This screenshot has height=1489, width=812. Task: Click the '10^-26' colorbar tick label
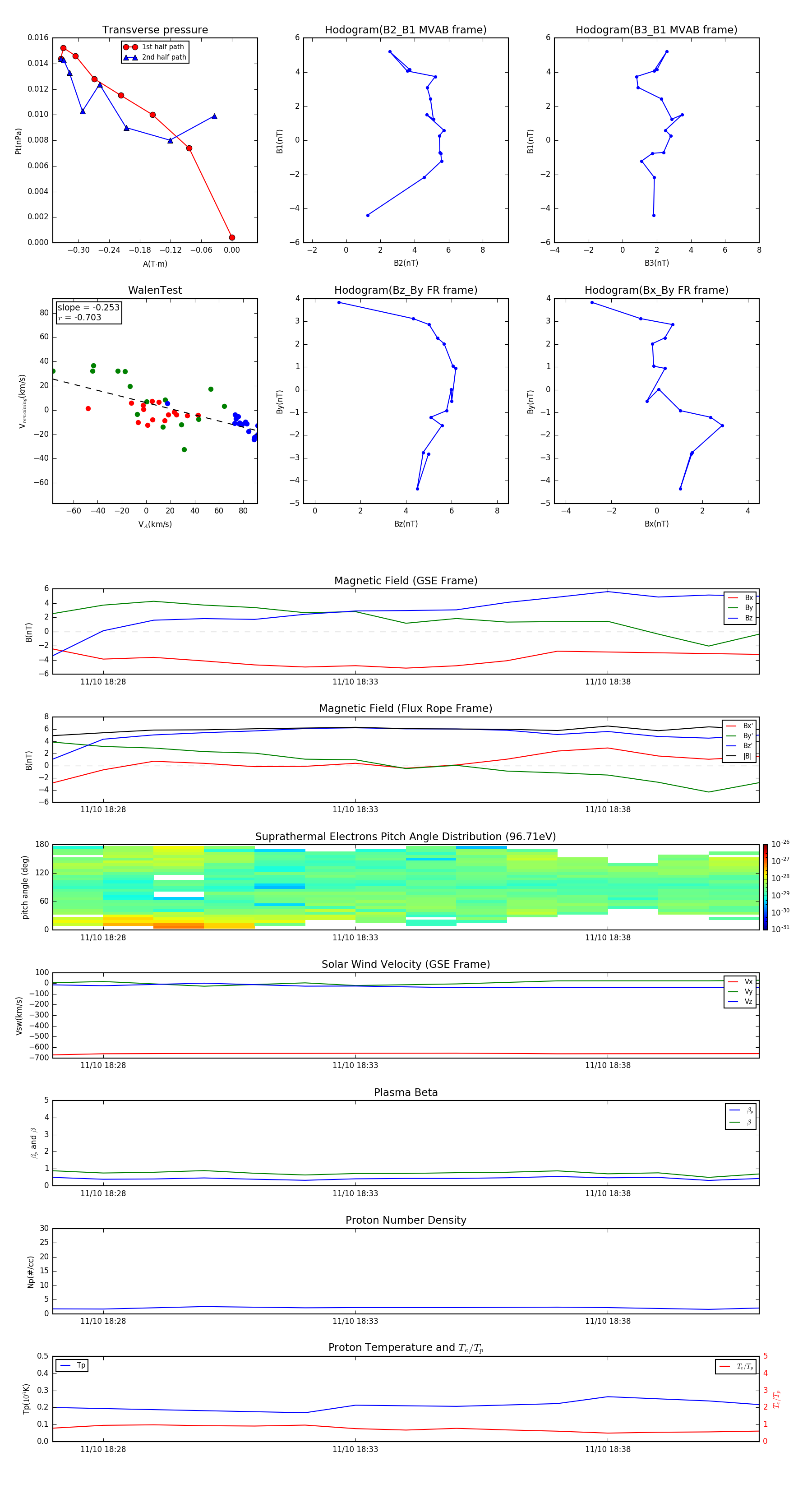click(x=780, y=844)
